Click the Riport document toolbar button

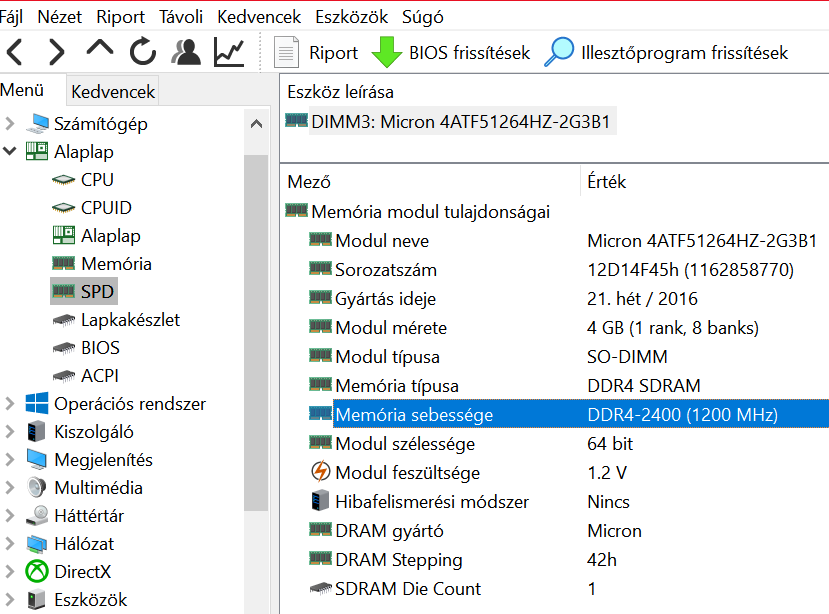point(317,52)
